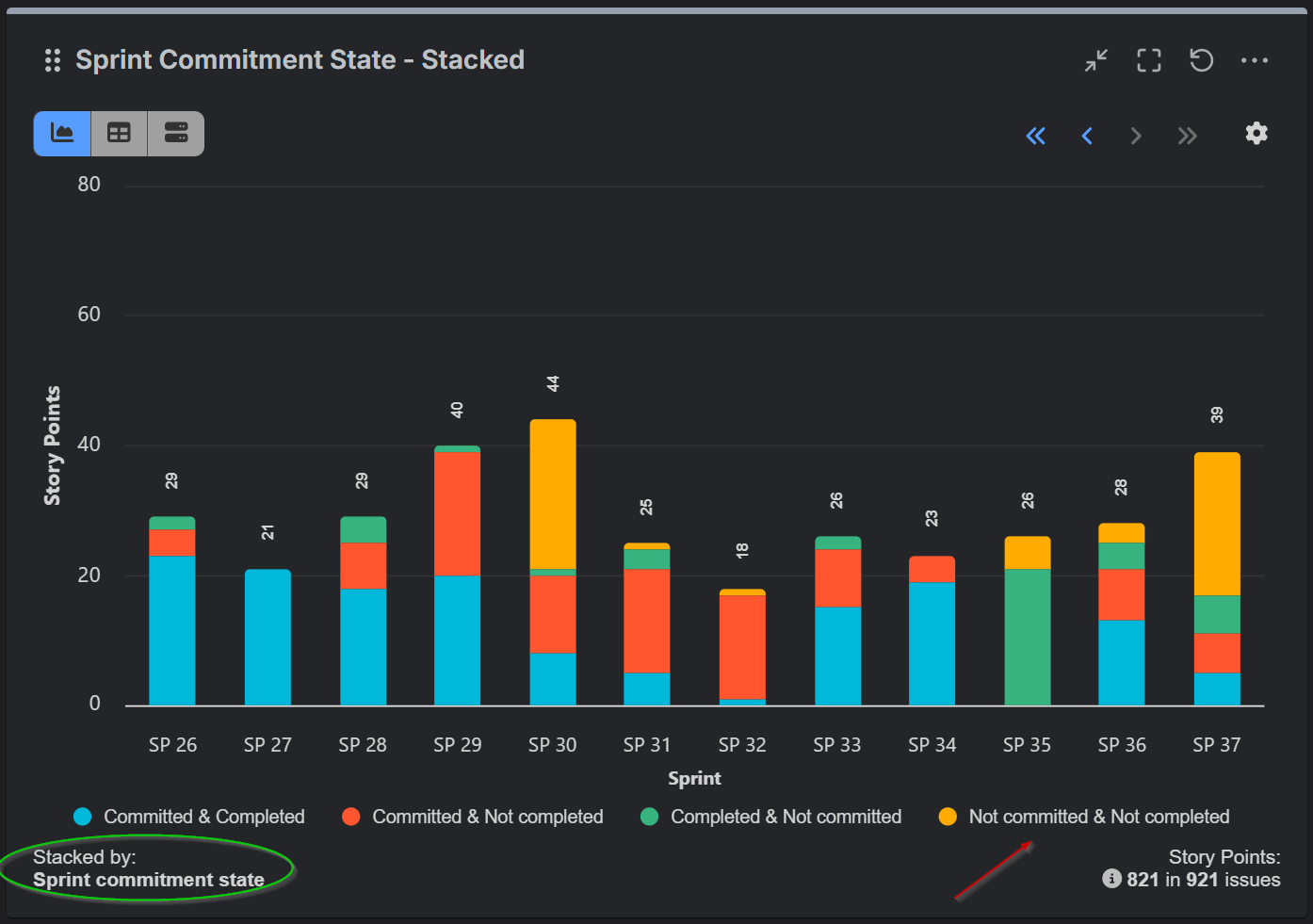
Task: Open the more options ellipsis menu
Action: [1254, 60]
